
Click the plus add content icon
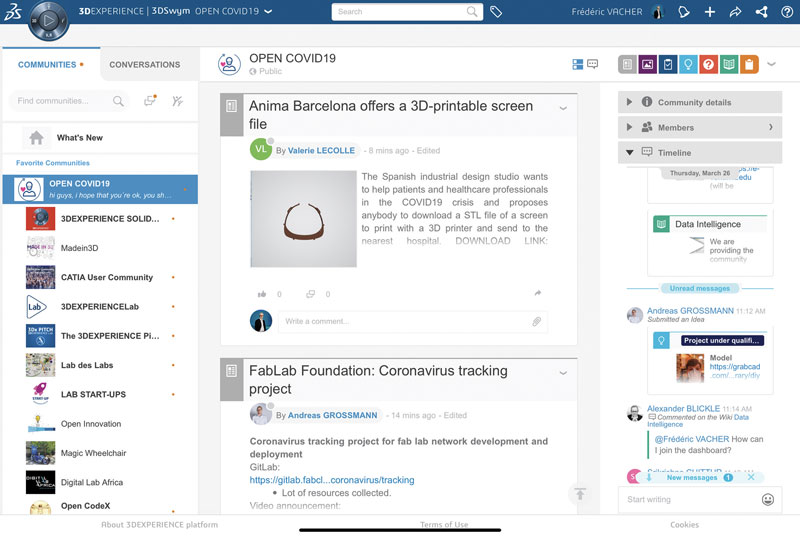[710, 12]
